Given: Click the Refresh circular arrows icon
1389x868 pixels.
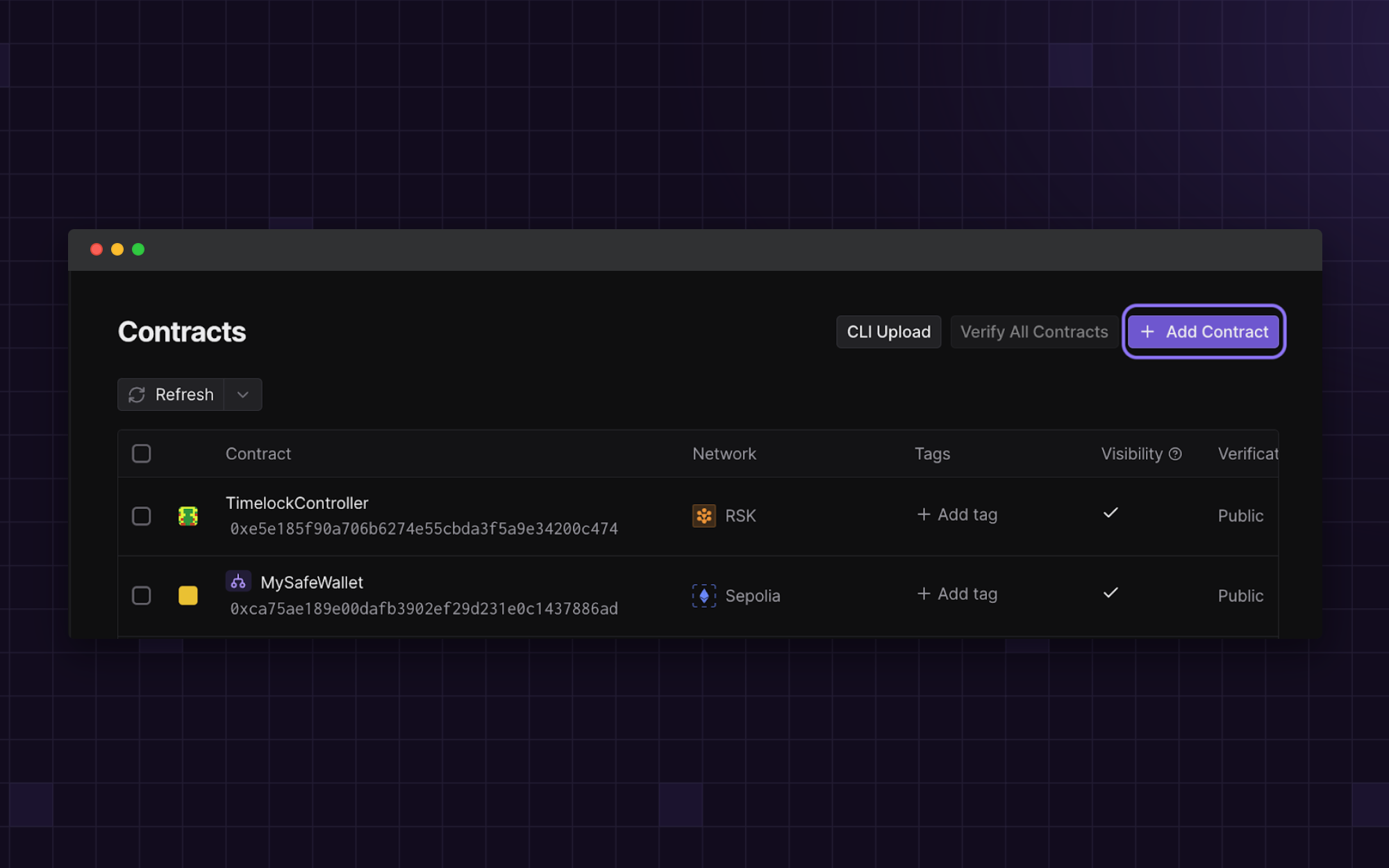Looking at the screenshot, I should click(137, 394).
